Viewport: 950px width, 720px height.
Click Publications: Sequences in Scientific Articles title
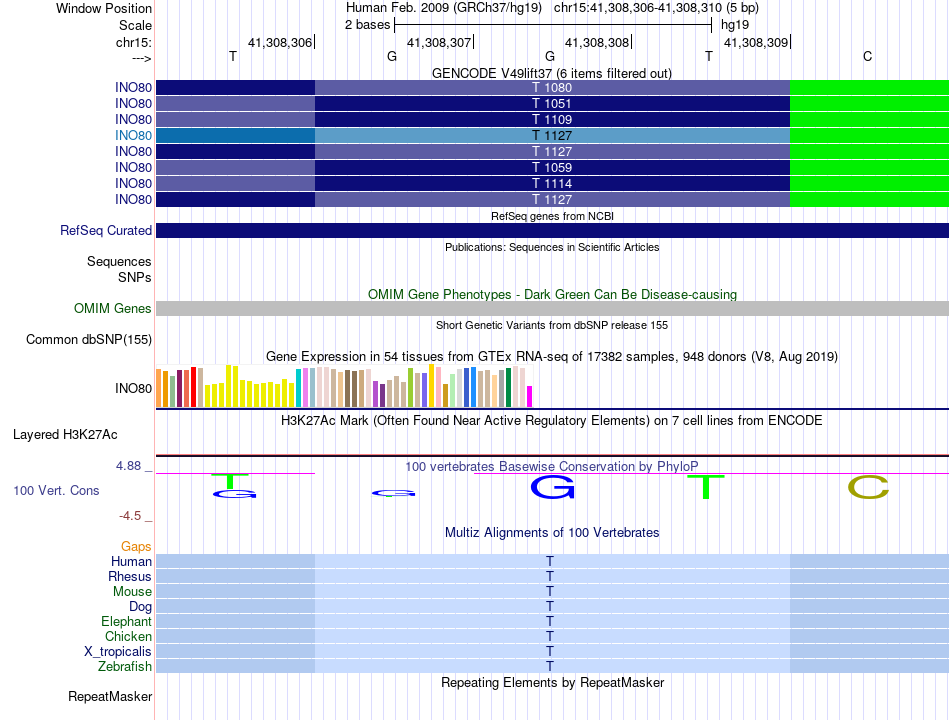click(x=552, y=247)
